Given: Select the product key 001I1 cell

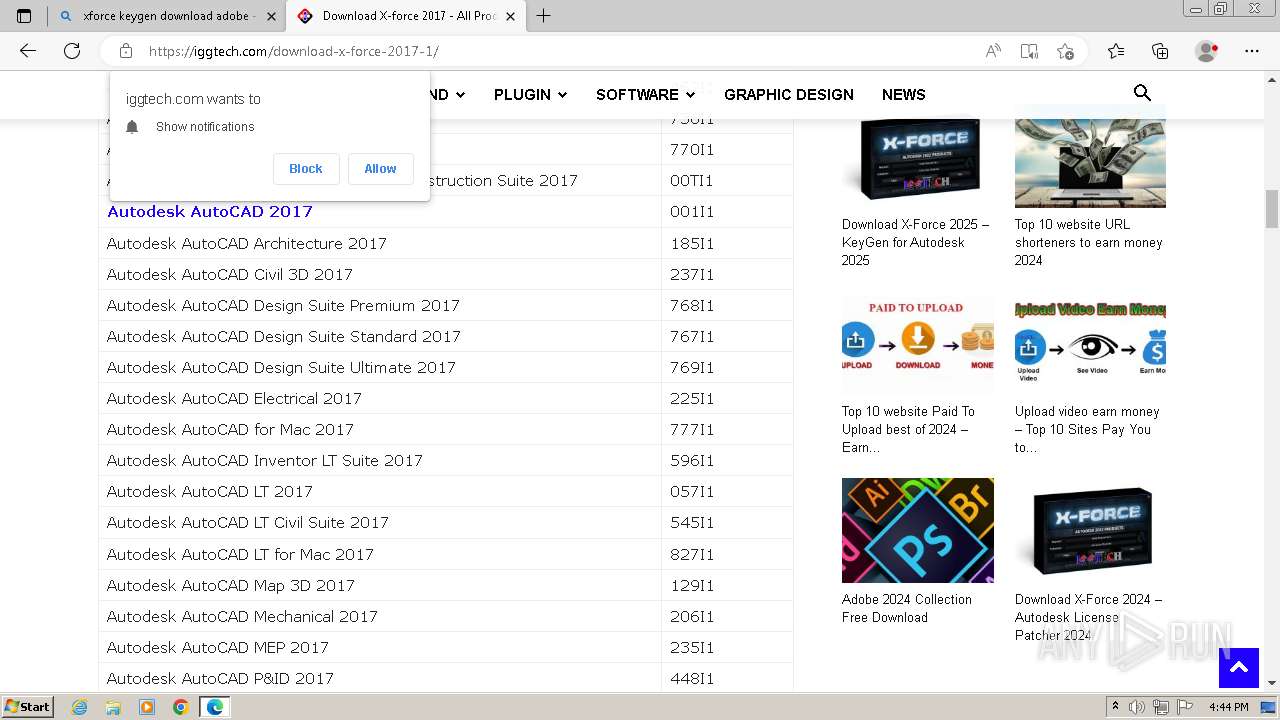Looking at the screenshot, I should [727, 212].
